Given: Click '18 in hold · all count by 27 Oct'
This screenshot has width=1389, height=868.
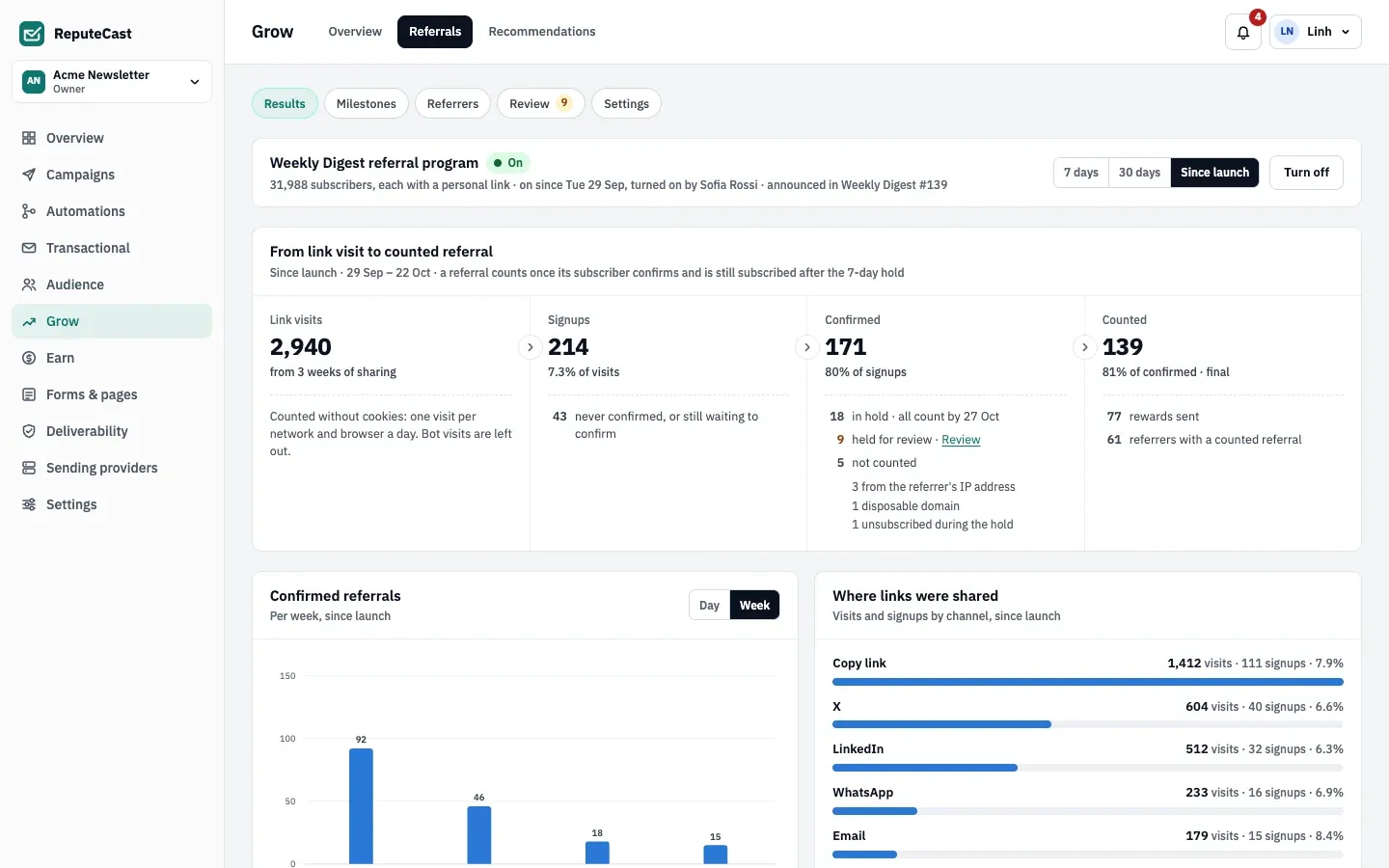Looking at the screenshot, I should click(914, 417).
